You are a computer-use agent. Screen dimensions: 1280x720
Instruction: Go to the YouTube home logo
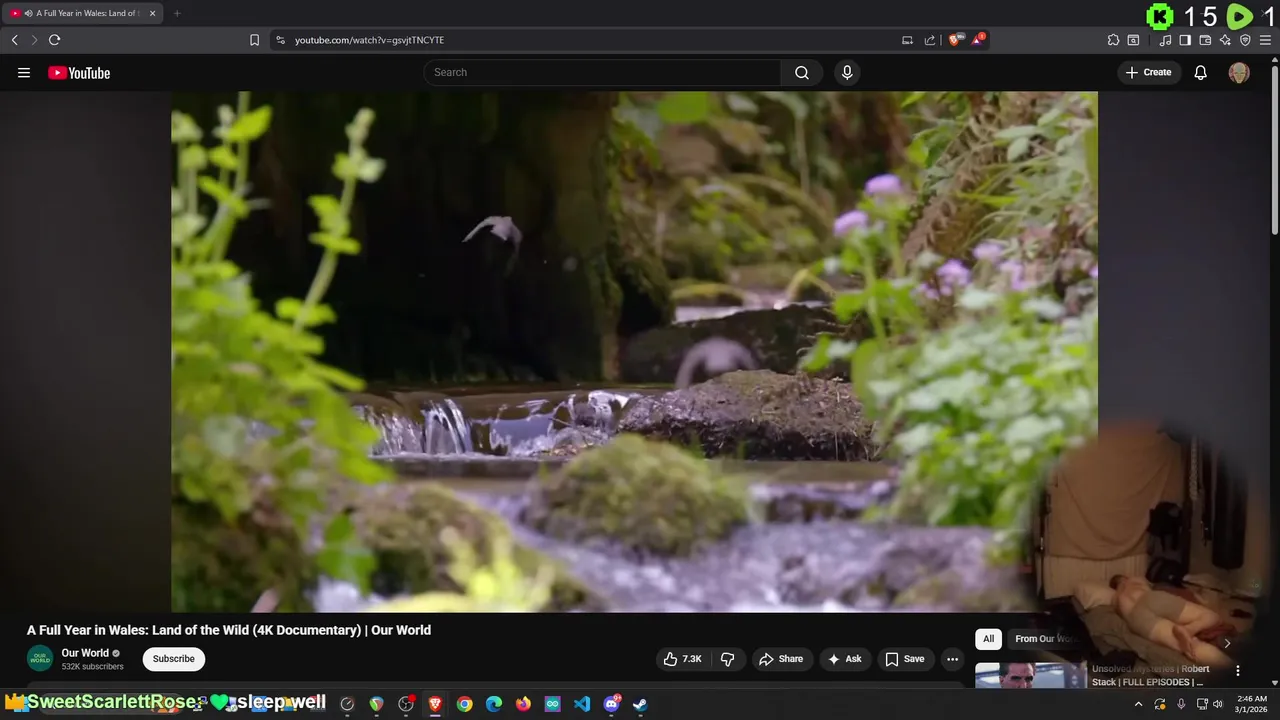[79, 73]
